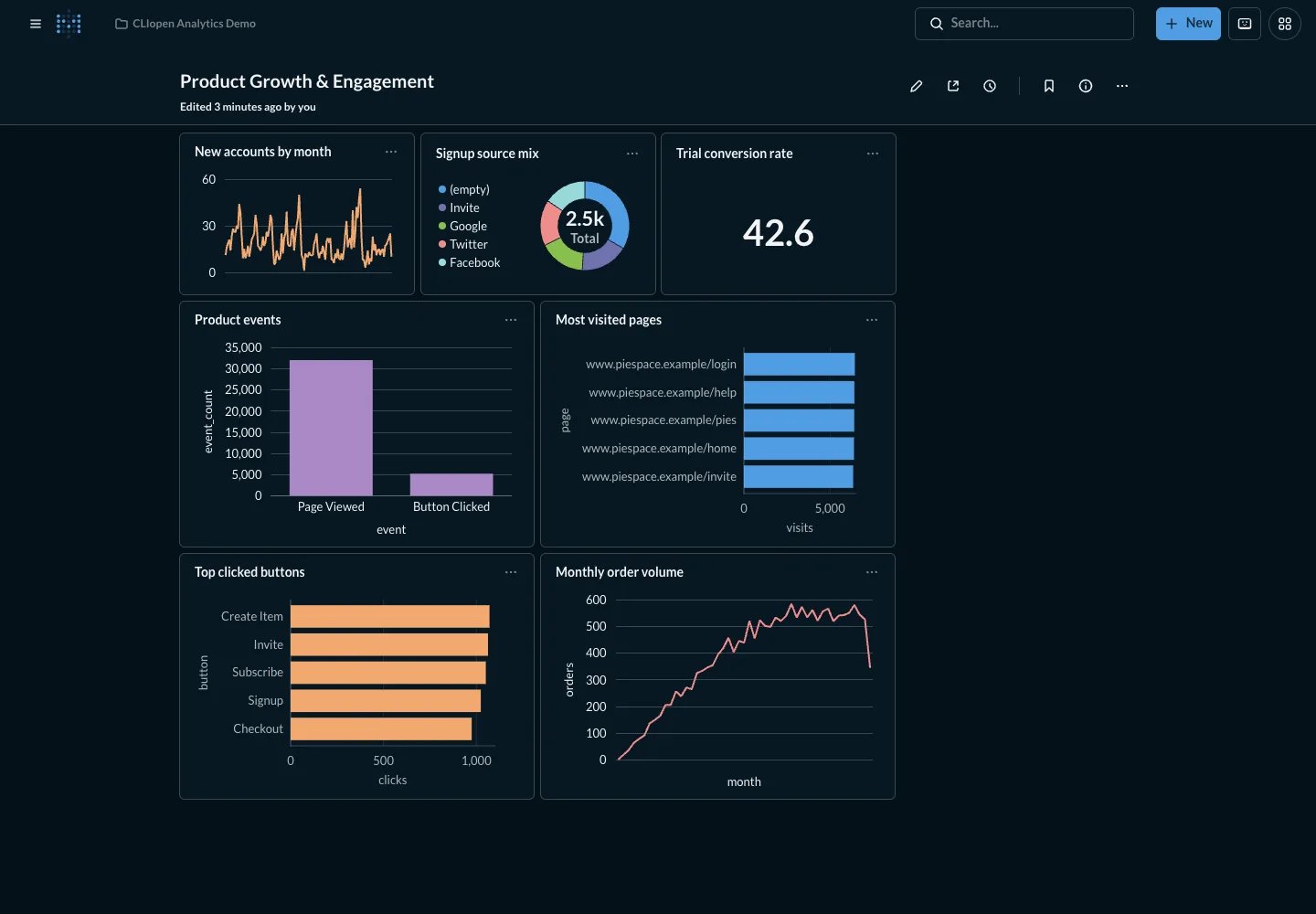Open the apps grid icon
This screenshot has height=914, width=1316.
coord(1285,24)
